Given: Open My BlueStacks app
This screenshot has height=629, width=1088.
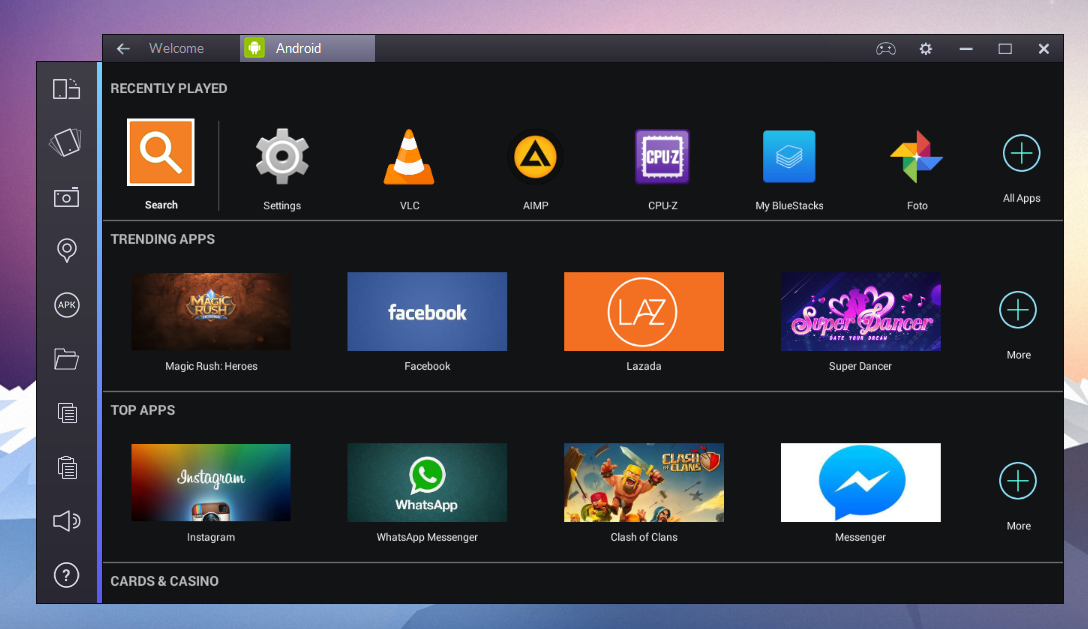Looking at the screenshot, I should click(789, 156).
